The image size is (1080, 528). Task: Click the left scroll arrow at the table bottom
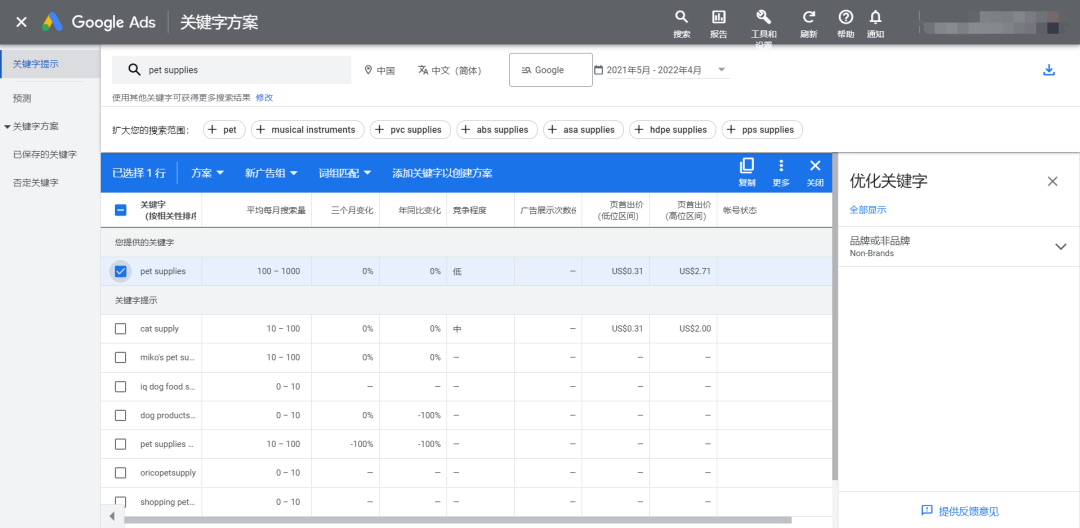[112, 516]
